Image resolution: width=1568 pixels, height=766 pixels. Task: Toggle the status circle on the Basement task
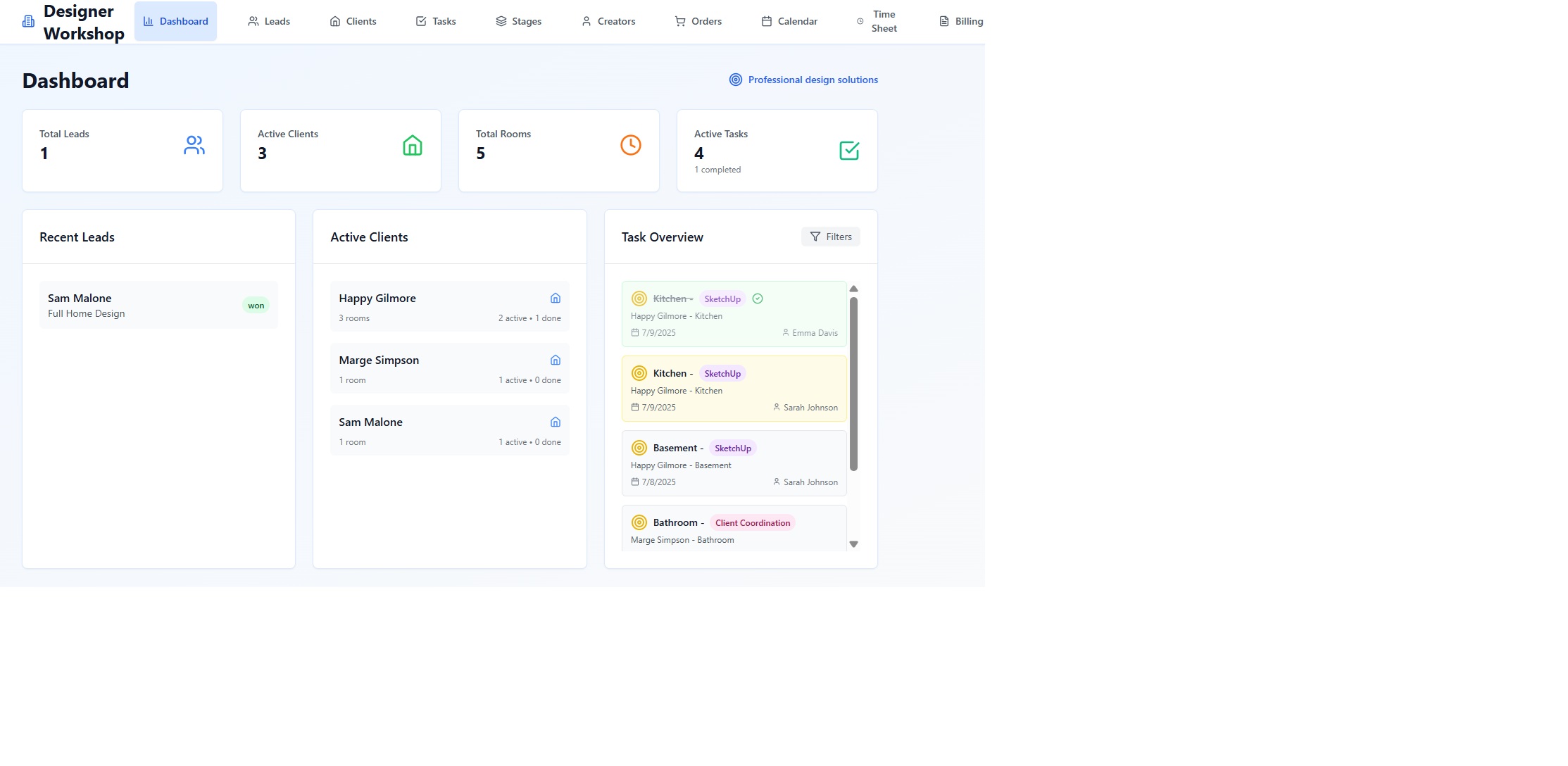point(639,448)
